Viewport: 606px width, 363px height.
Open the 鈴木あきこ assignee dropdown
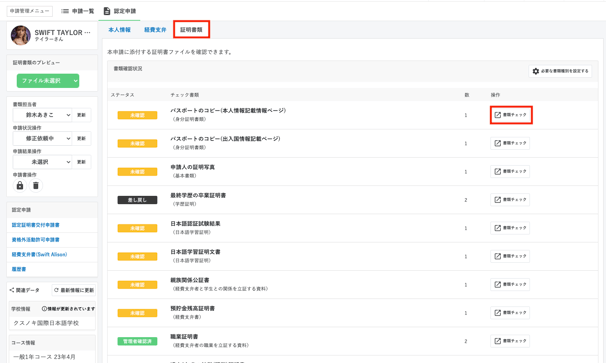(43, 115)
